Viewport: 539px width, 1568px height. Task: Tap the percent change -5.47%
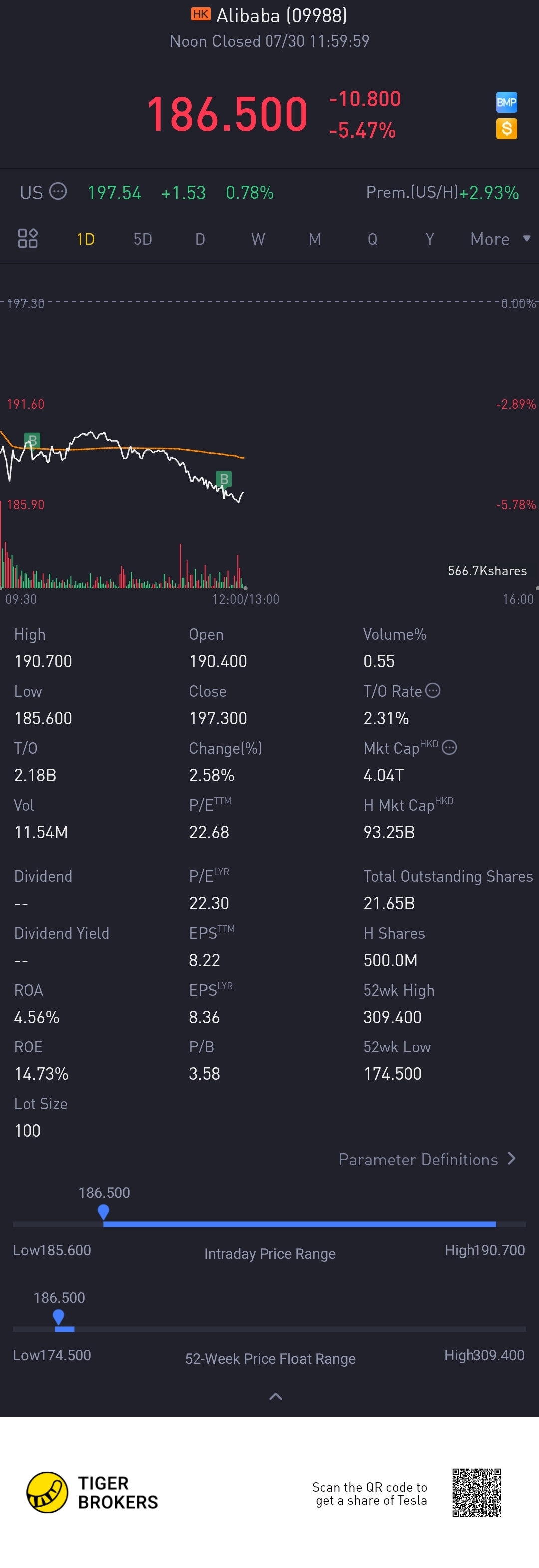click(x=363, y=130)
